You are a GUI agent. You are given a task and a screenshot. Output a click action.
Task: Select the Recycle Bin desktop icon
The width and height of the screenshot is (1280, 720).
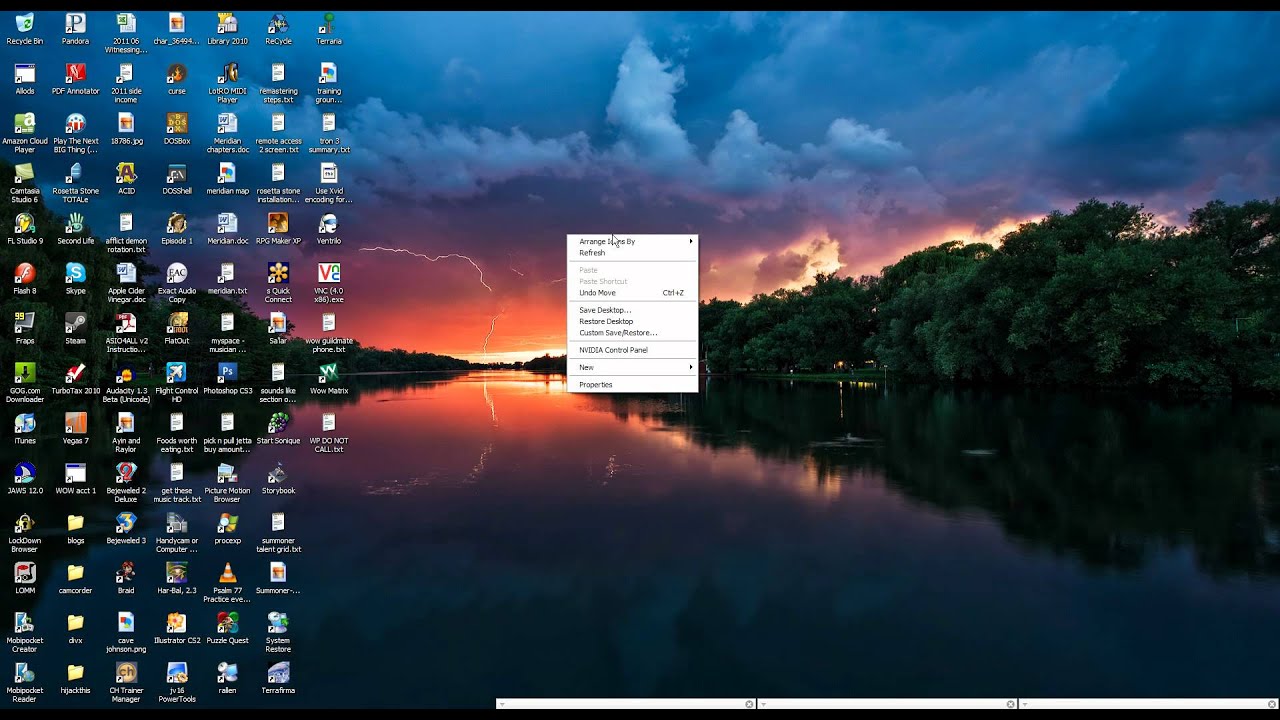(x=25, y=29)
